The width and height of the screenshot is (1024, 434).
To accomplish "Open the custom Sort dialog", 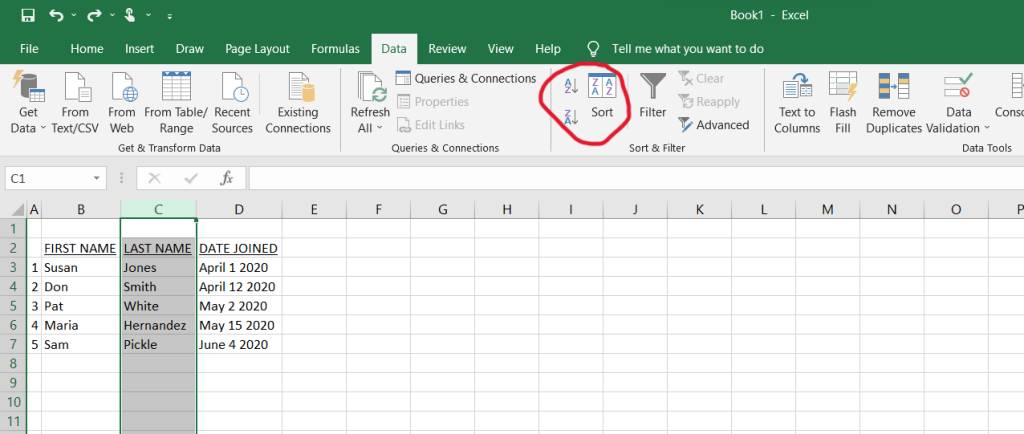I will pos(602,97).
